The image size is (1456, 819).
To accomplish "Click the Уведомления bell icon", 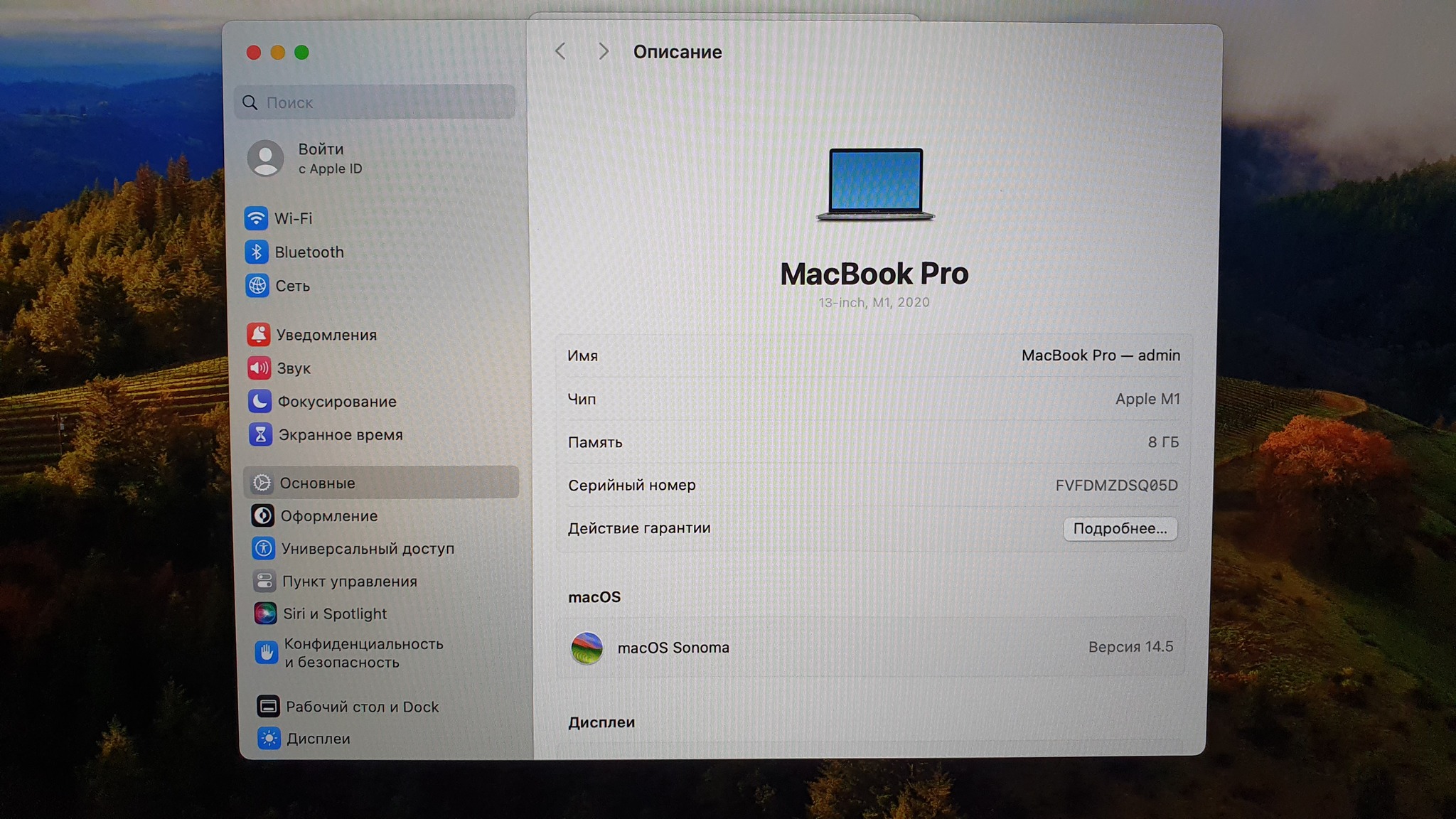I will point(258,334).
